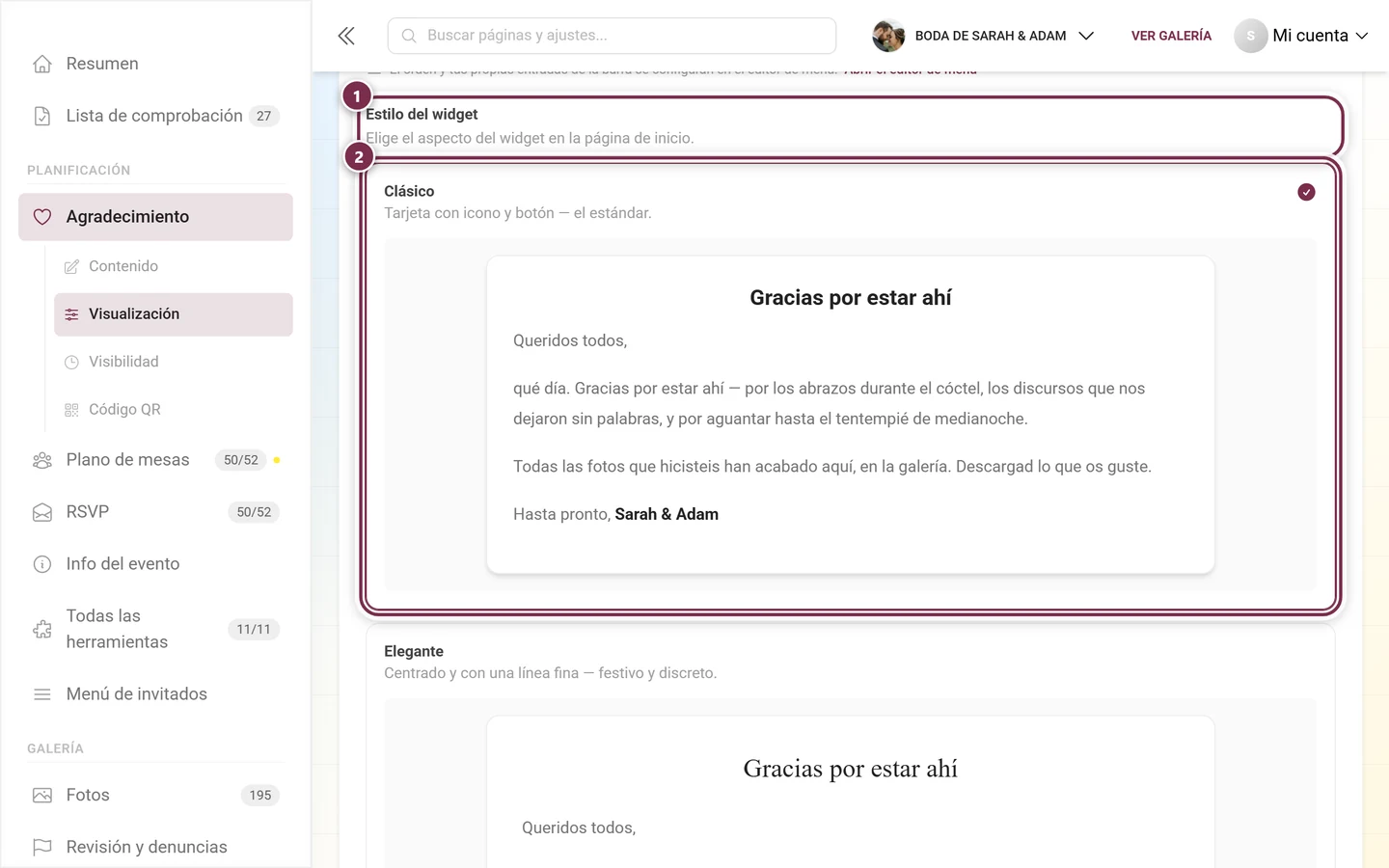
Task: Click the Menú de invitados hamburger icon
Action: (x=42, y=694)
